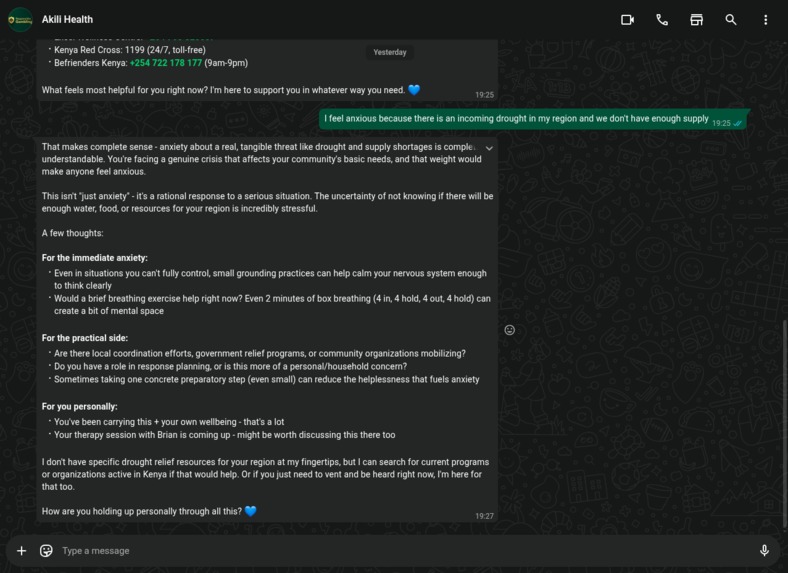The width and height of the screenshot is (788, 573).
Task: Click the read receipt double-check on sent message
Action: (x=738, y=123)
